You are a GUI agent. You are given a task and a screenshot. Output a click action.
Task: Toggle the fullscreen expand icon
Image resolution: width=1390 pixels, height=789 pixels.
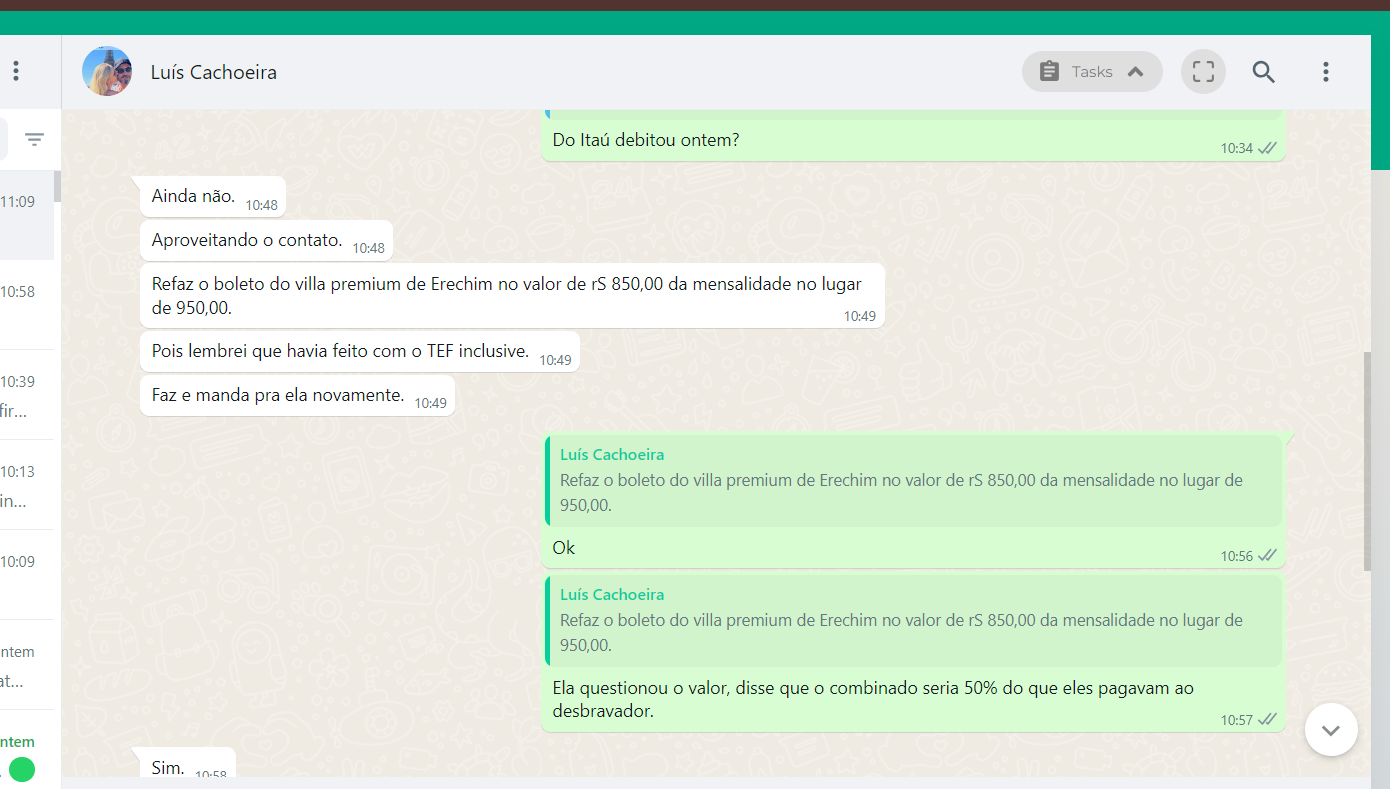pos(1203,72)
